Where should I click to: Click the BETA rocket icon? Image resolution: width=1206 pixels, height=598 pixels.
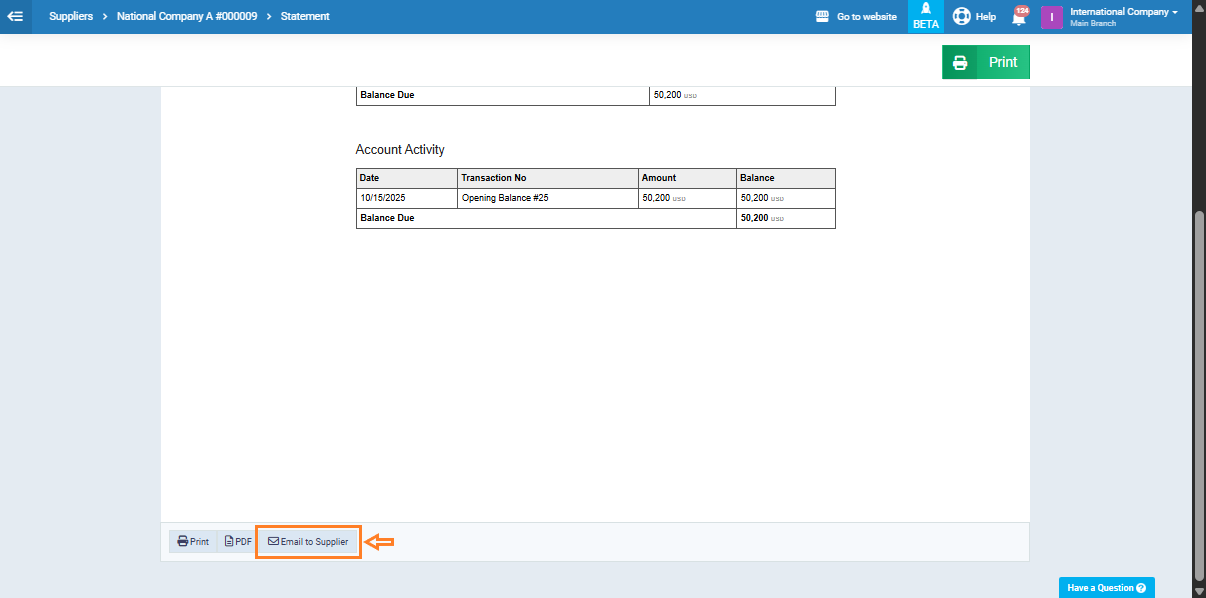click(x=925, y=16)
